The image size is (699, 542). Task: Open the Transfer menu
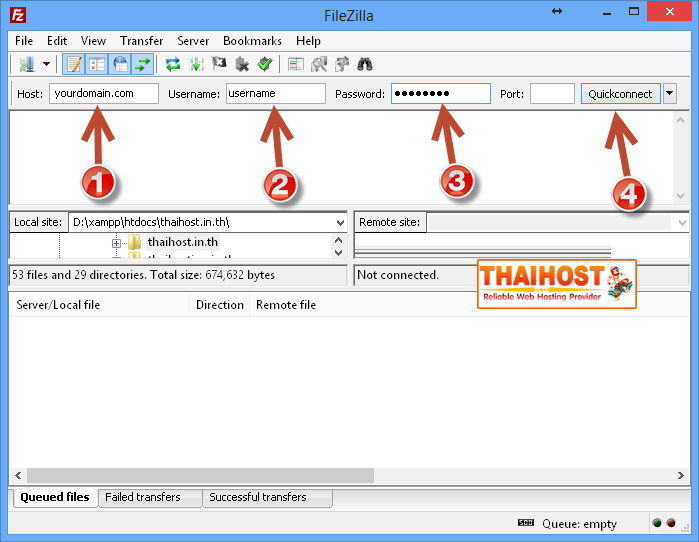click(x=141, y=41)
